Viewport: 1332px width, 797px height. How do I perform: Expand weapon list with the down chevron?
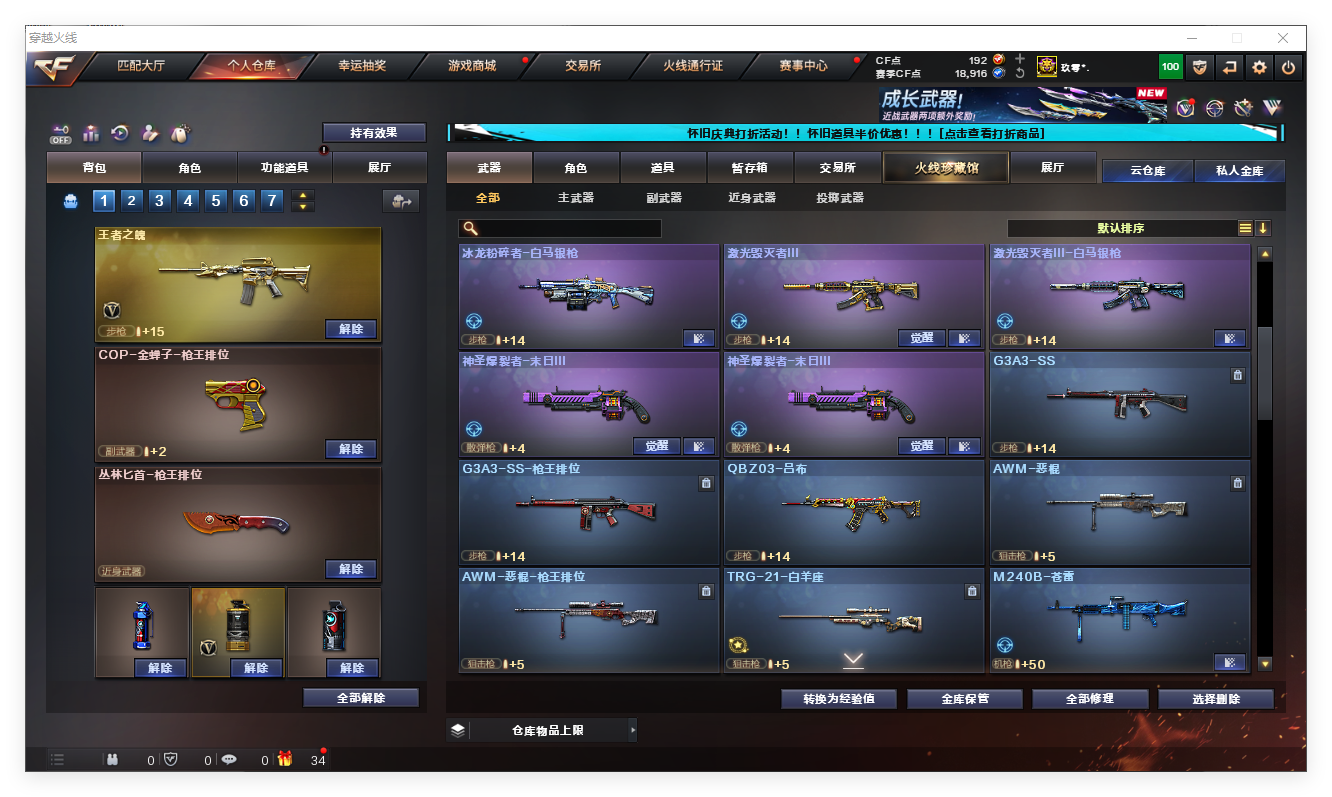point(852,659)
